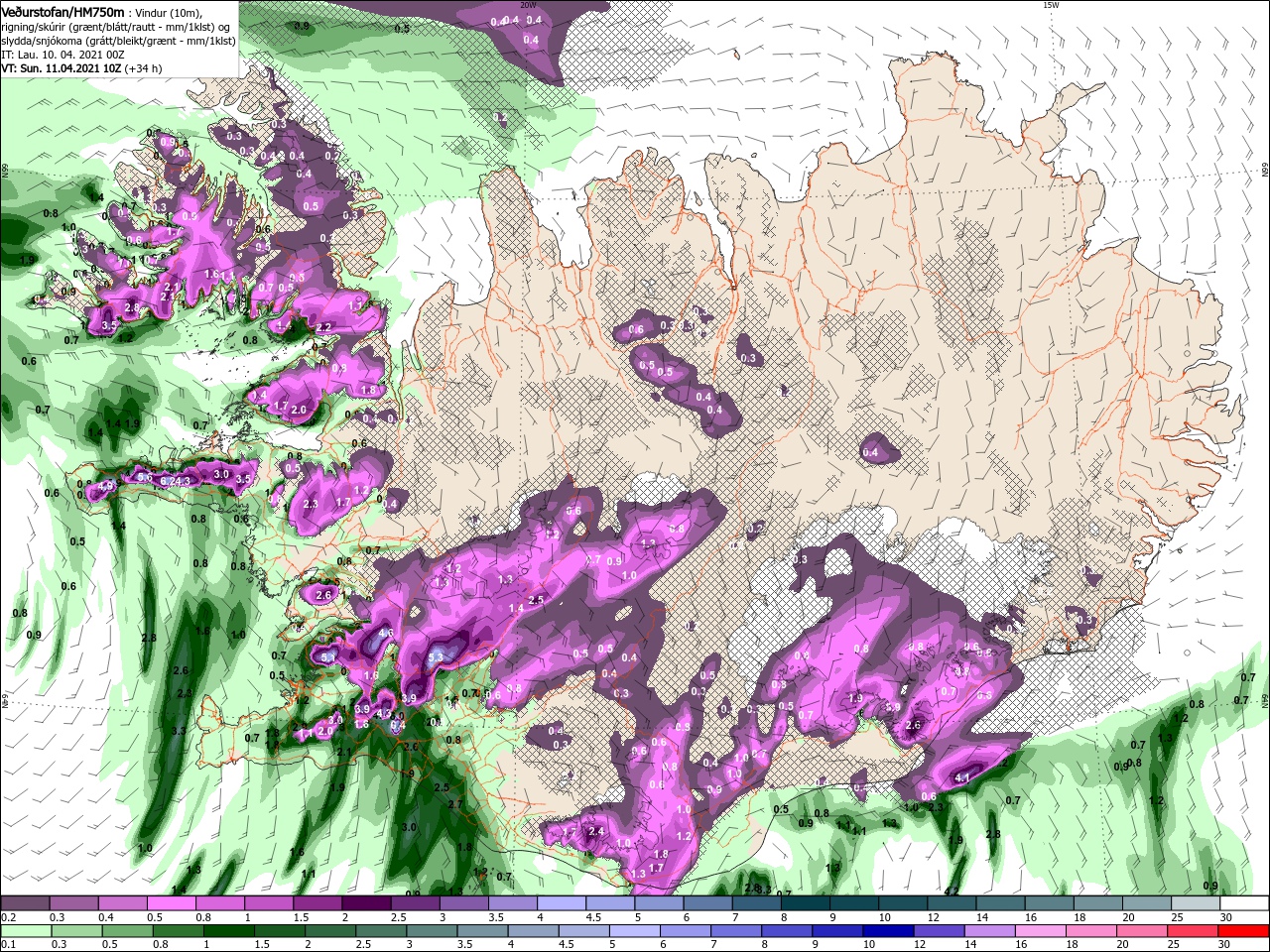Click the valid time 'VT: Sun. 11.04.2021 10Z' line

62,68
